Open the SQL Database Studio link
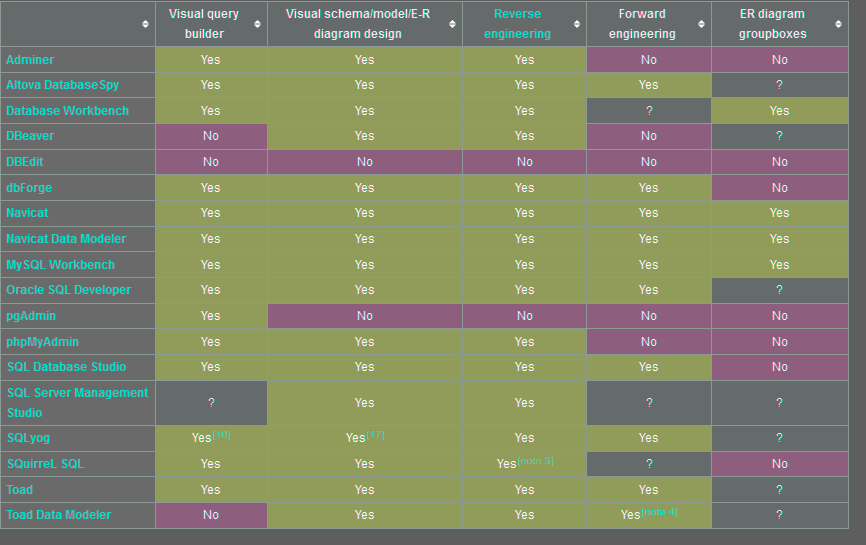 click(66, 367)
